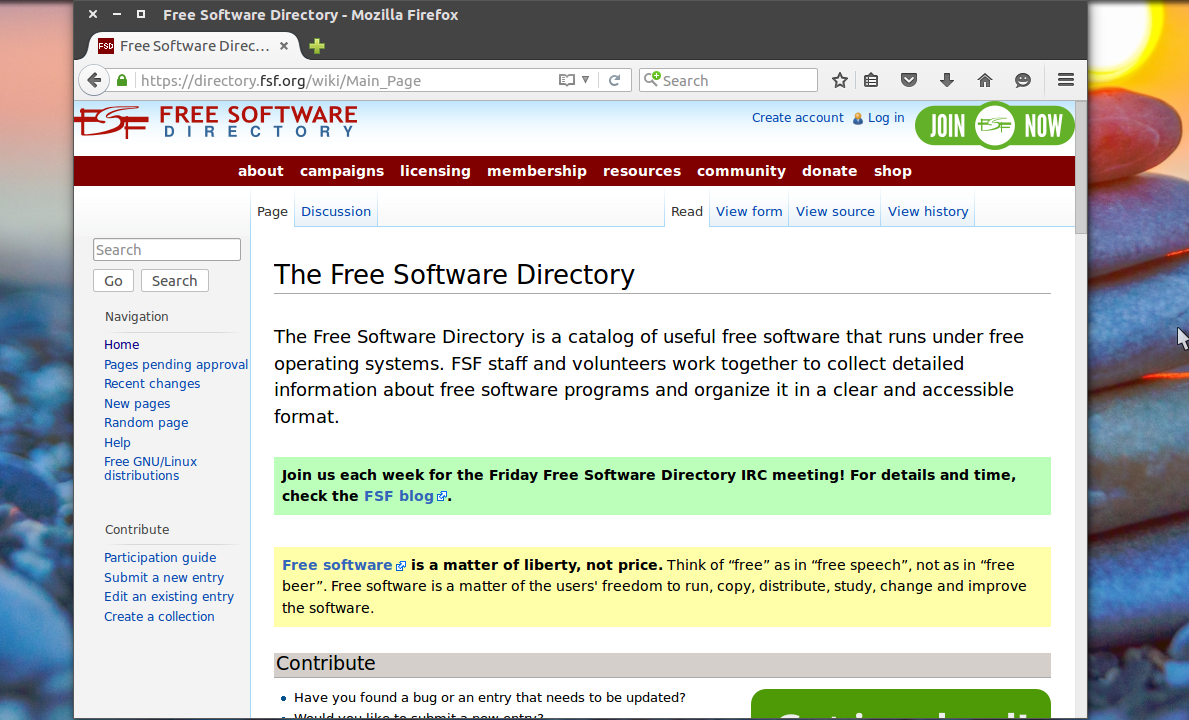Go to the Firefox home page icon

click(x=985, y=80)
